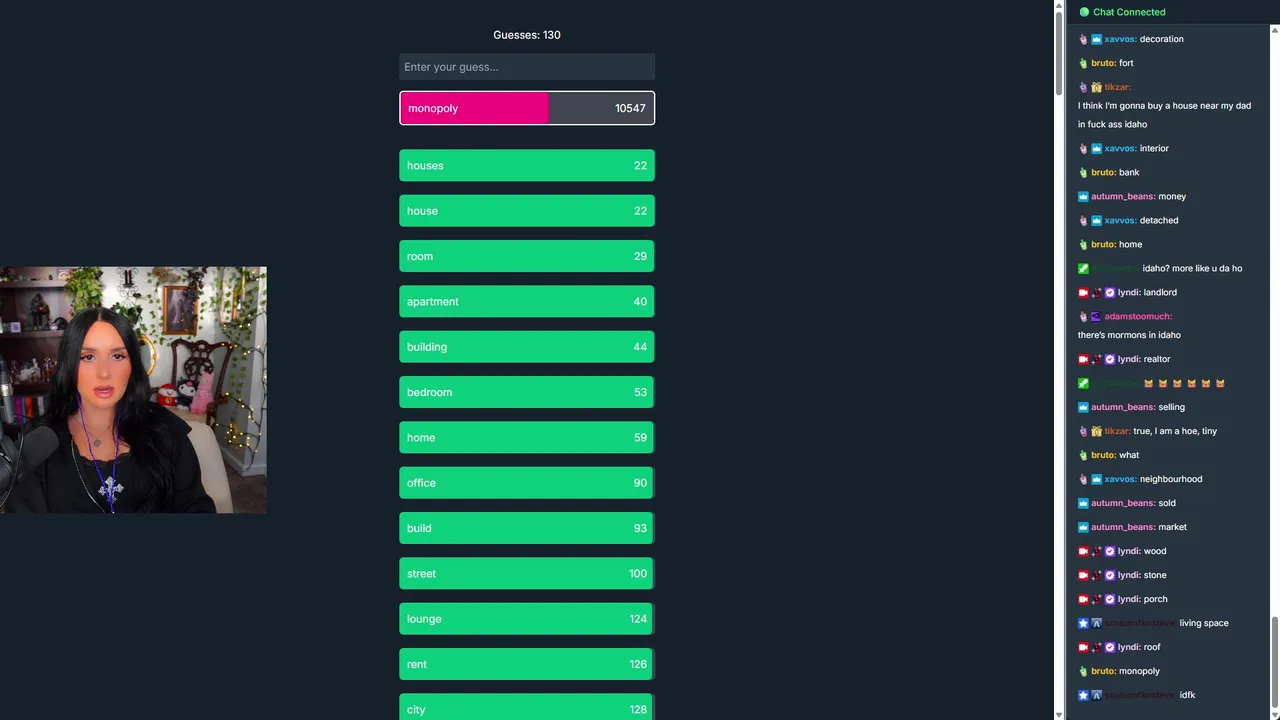Click the houses guess row
This screenshot has width=1280, height=720.
(x=527, y=166)
